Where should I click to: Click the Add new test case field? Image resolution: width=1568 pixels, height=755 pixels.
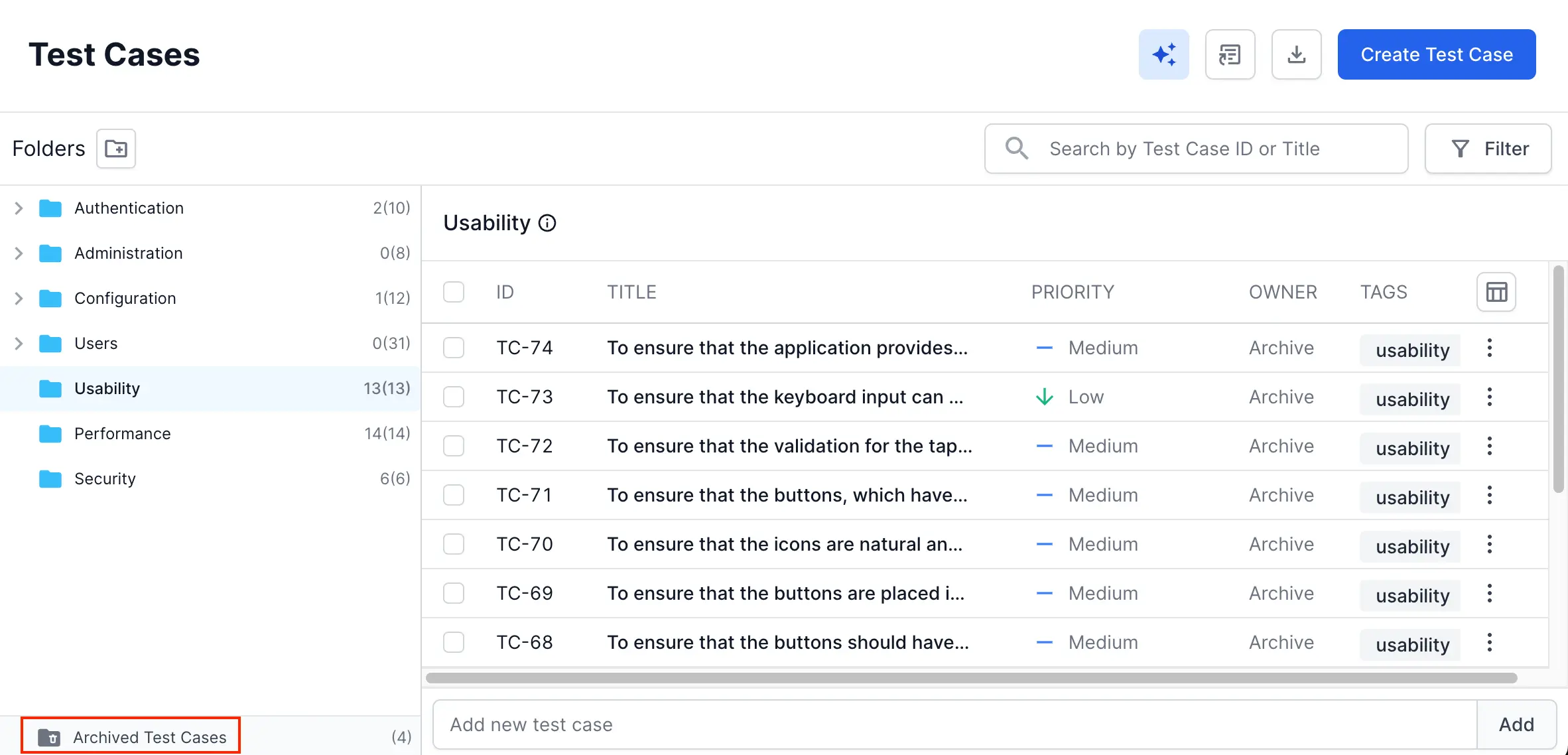pyautogui.click(x=954, y=724)
